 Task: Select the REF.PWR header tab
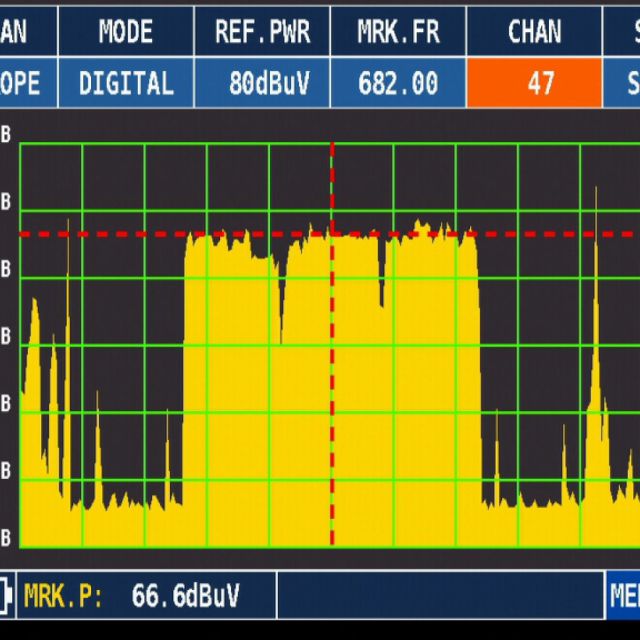click(263, 31)
